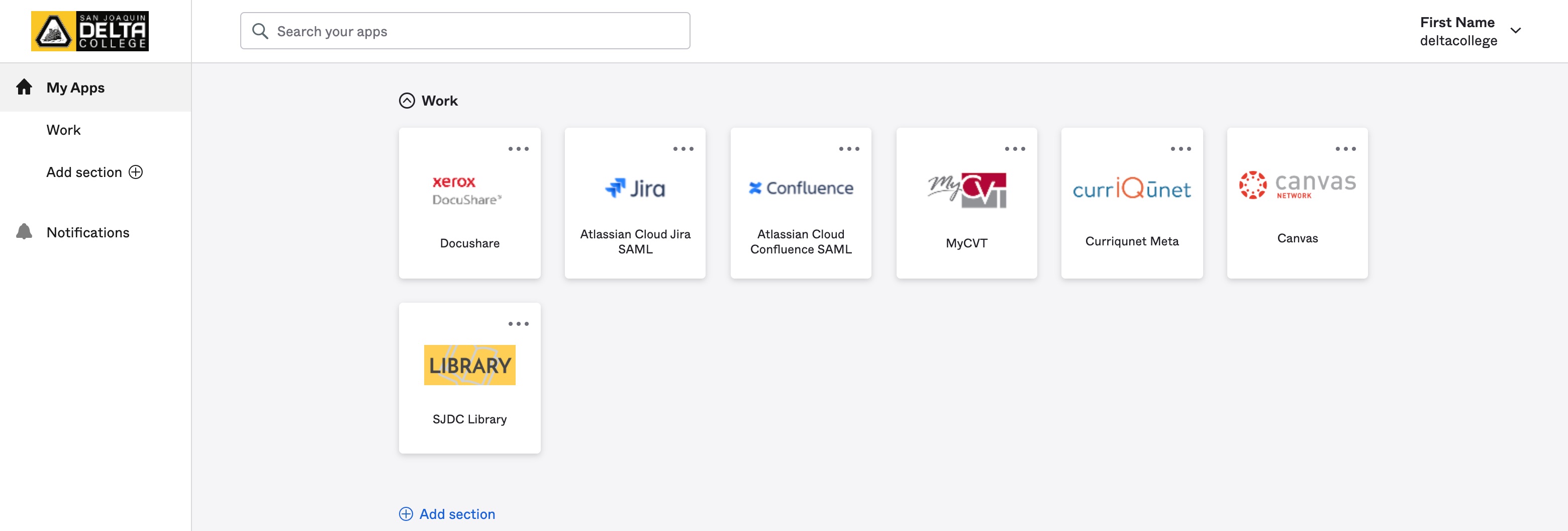Image resolution: width=1568 pixels, height=531 pixels.
Task: Open the Docushare three-dot menu
Action: pos(518,148)
